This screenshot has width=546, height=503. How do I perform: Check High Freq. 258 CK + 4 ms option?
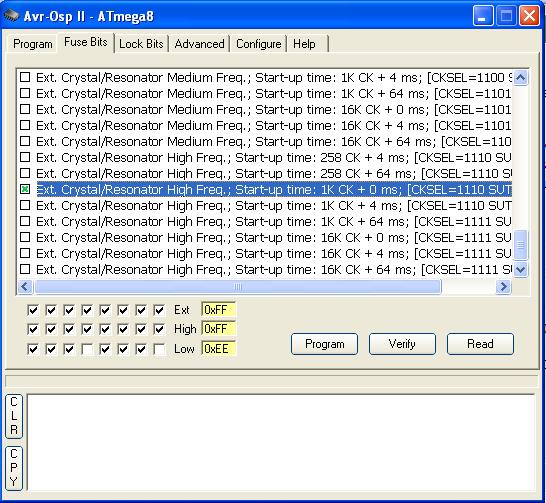(x=25, y=157)
